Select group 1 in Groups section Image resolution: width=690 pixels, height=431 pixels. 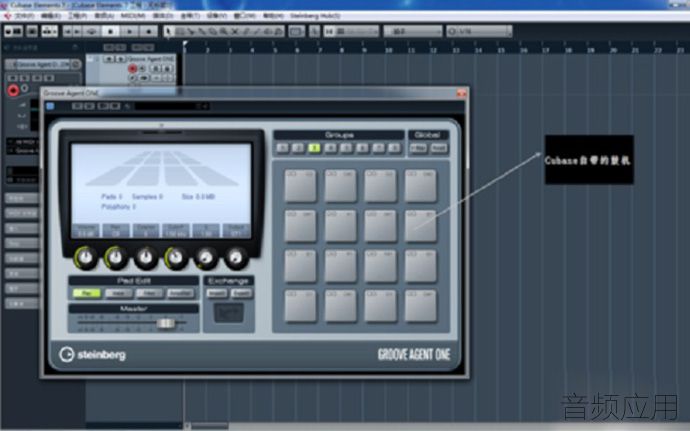283,148
